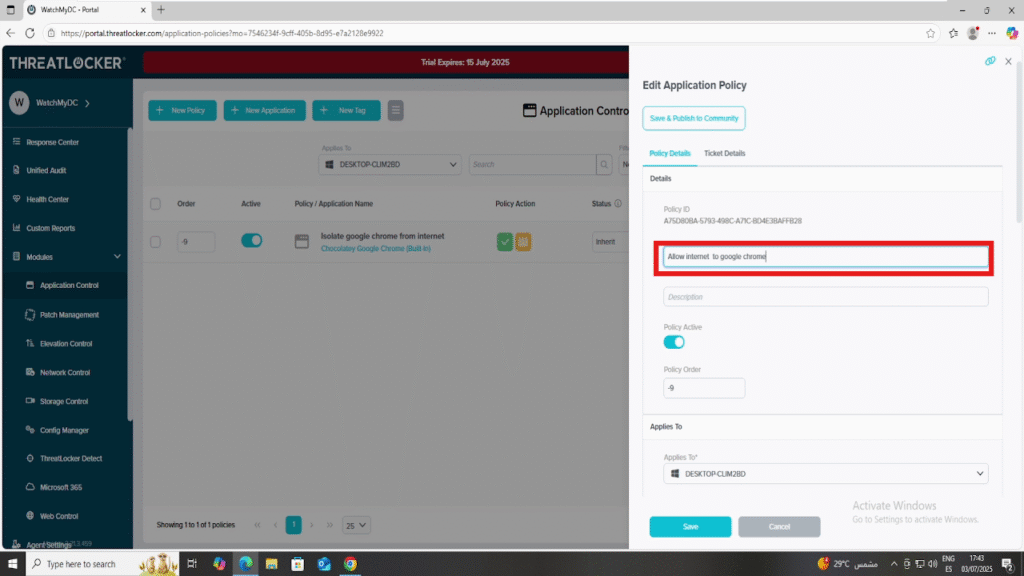Click the New Policy button

(x=182, y=110)
